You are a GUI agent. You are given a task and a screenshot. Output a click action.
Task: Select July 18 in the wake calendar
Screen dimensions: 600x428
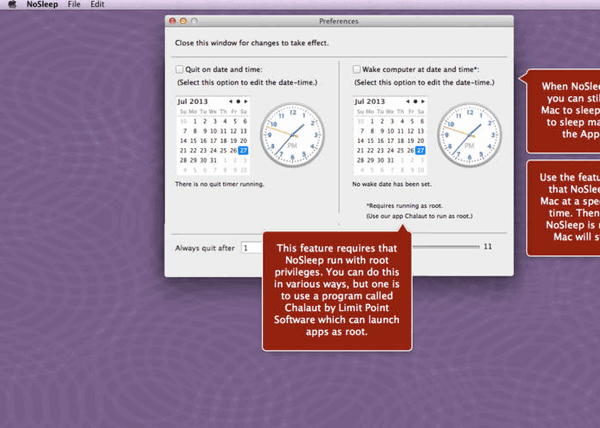point(401,141)
